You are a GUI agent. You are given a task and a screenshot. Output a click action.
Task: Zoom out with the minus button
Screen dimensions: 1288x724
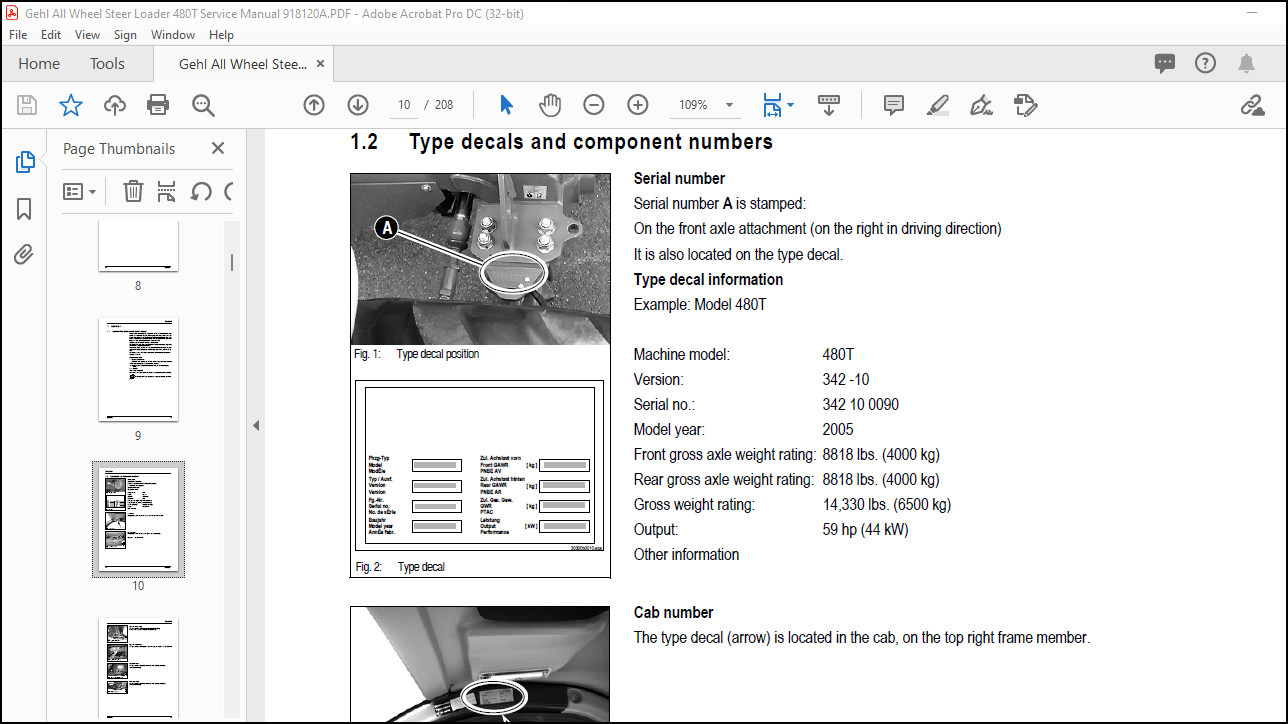(594, 105)
